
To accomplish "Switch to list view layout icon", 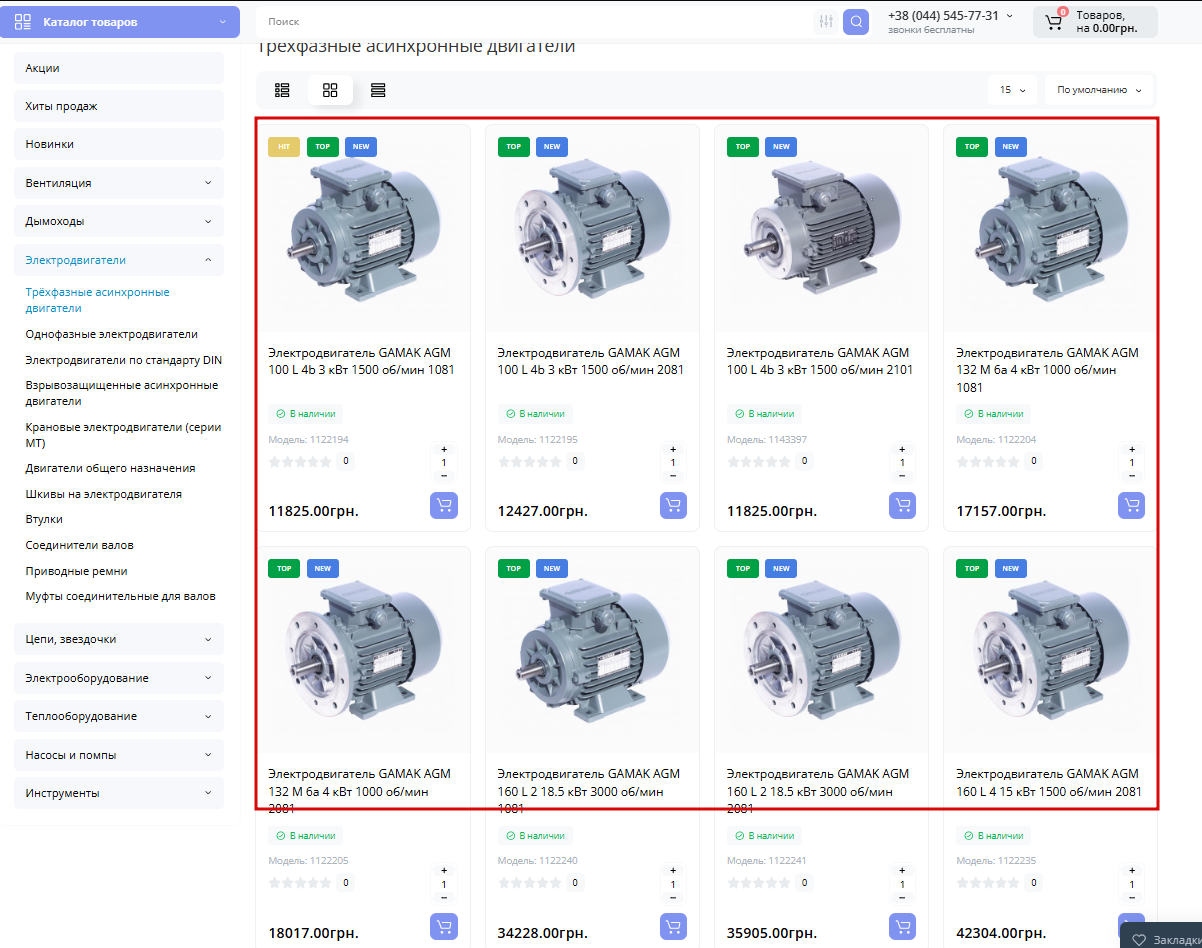I will click(x=282, y=90).
